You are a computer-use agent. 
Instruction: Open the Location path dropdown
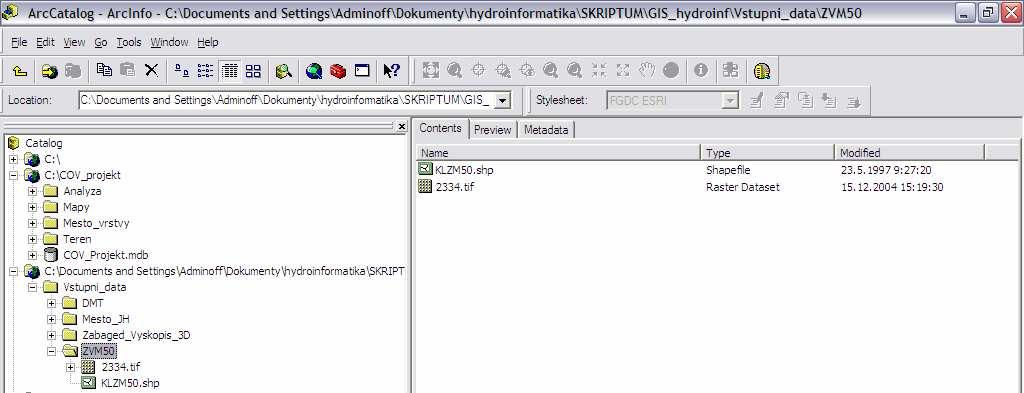(502, 101)
